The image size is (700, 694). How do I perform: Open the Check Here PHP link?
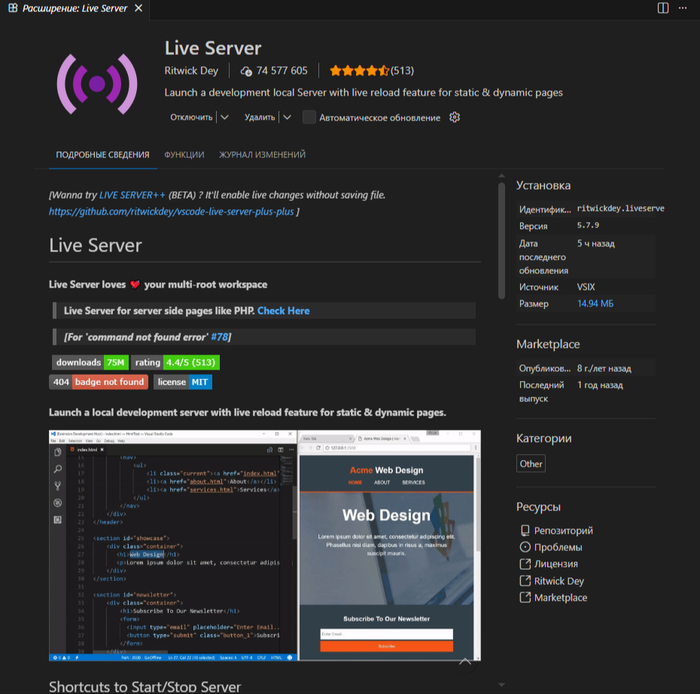pyautogui.click(x=283, y=311)
